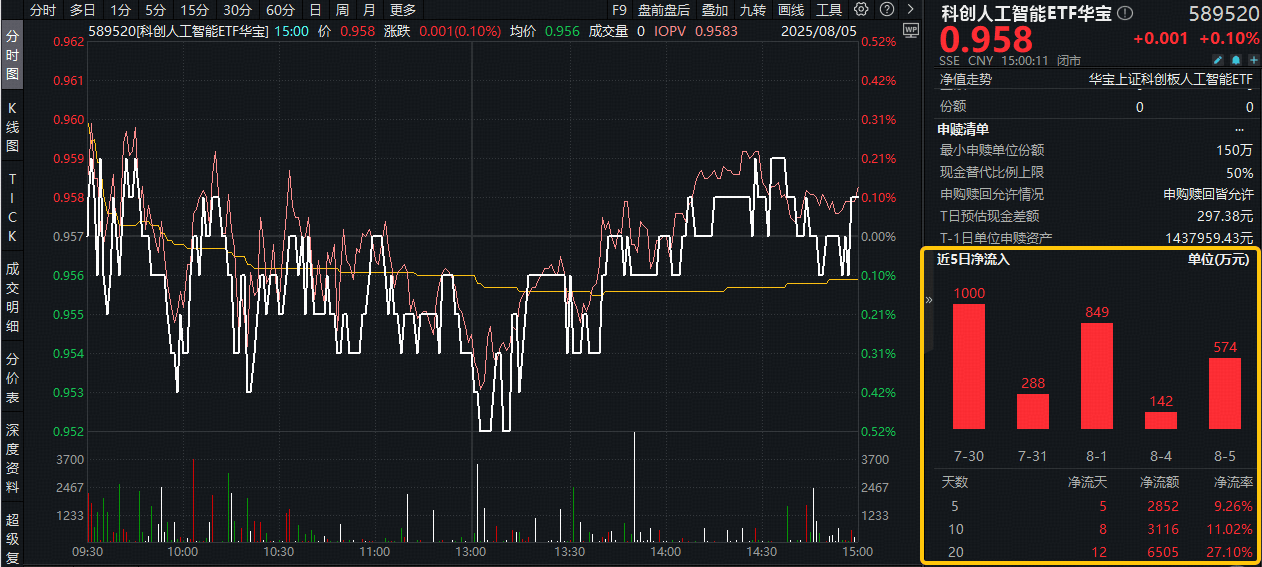Switch to the 5分 period tab
1262x567 pixels.
[x=155, y=10]
